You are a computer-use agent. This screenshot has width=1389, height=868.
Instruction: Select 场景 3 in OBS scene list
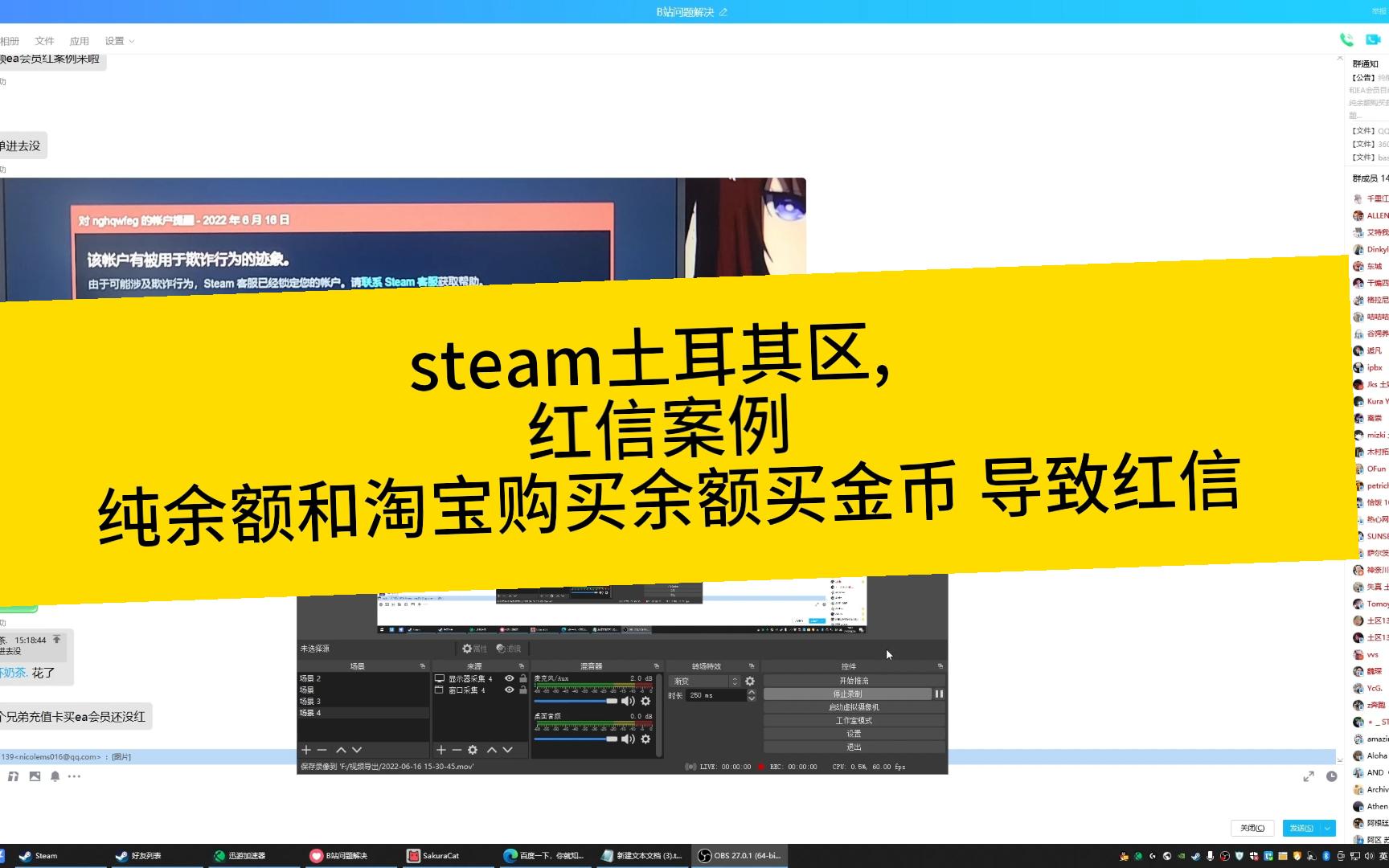click(363, 701)
